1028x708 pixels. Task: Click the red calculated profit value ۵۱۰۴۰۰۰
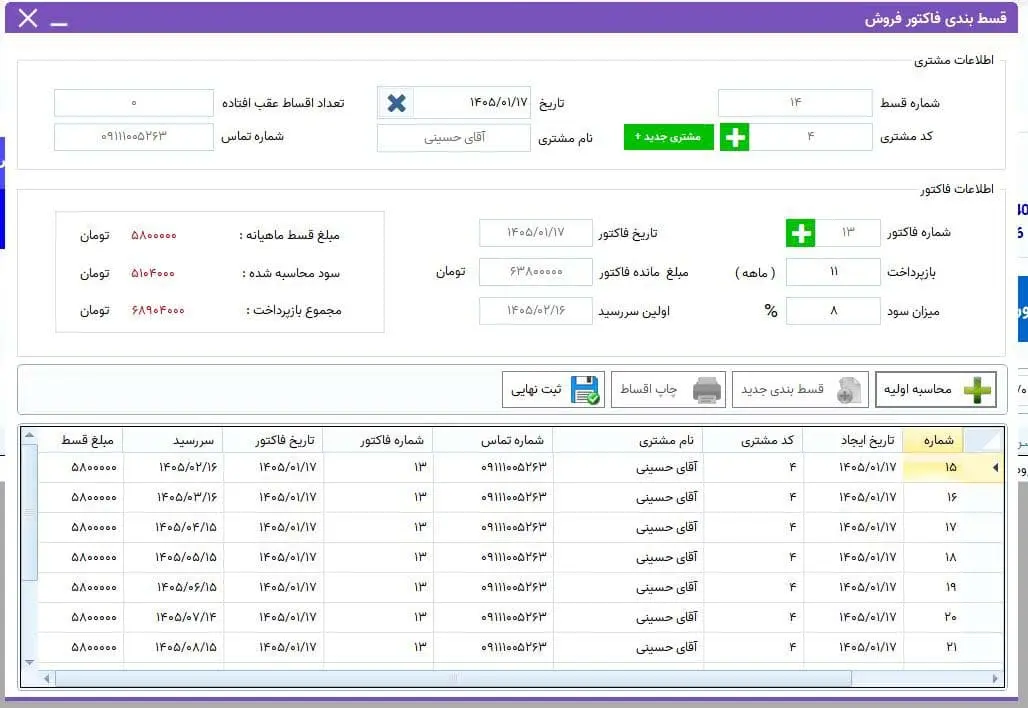[153, 273]
